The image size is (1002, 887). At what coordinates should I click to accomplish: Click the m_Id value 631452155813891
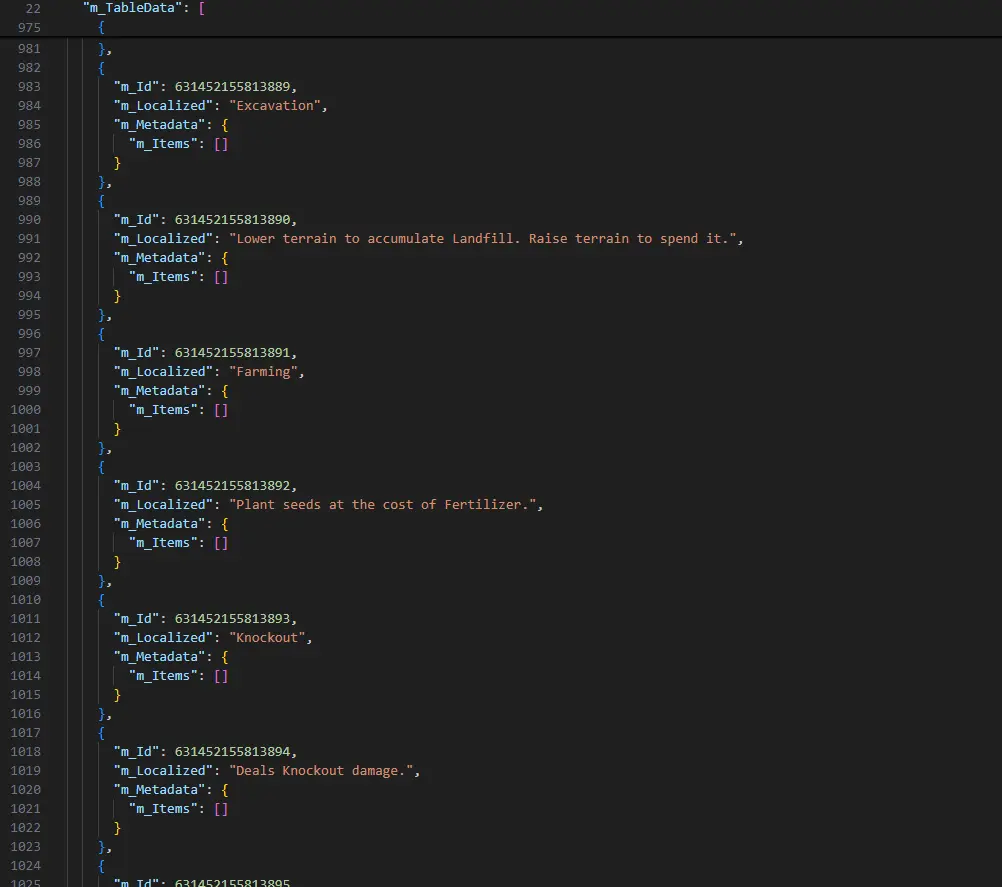233,353
